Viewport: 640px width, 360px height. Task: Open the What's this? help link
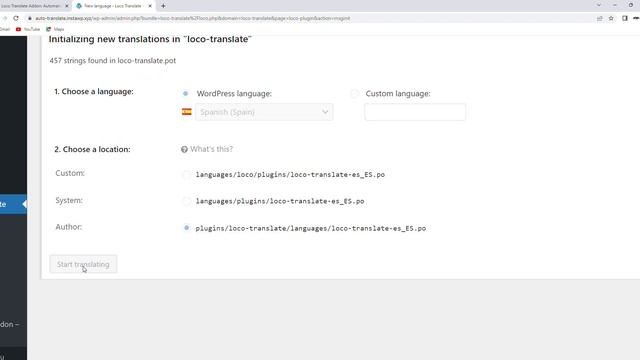tap(211, 149)
